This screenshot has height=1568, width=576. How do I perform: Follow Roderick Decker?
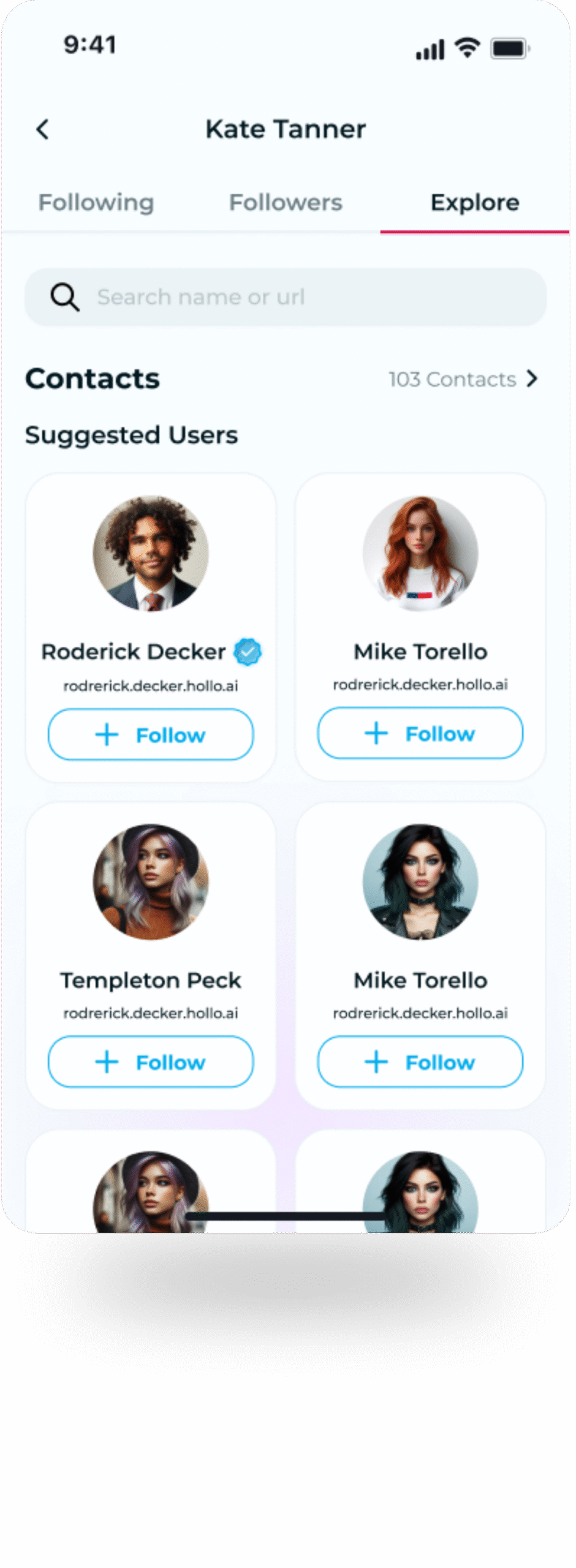(x=151, y=734)
